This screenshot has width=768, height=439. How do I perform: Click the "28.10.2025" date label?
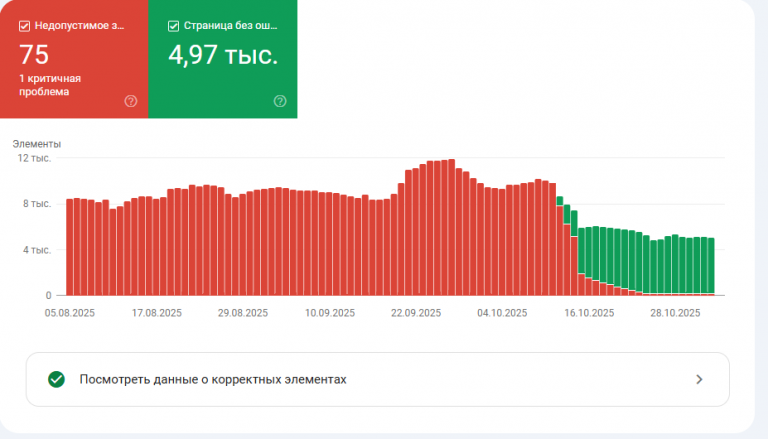tap(675, 313)
